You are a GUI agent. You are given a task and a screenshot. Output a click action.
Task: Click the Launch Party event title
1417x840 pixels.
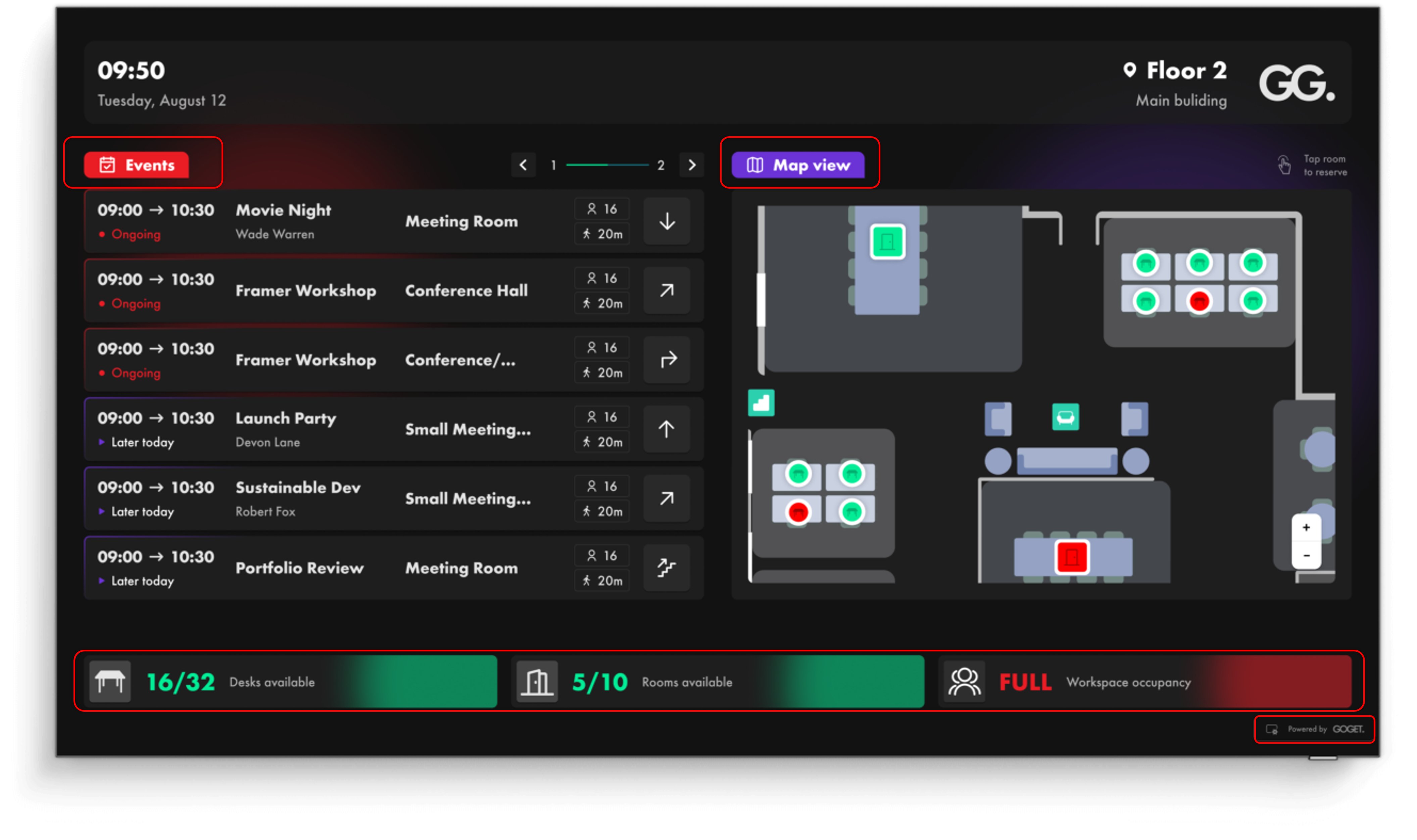[286, 418]
